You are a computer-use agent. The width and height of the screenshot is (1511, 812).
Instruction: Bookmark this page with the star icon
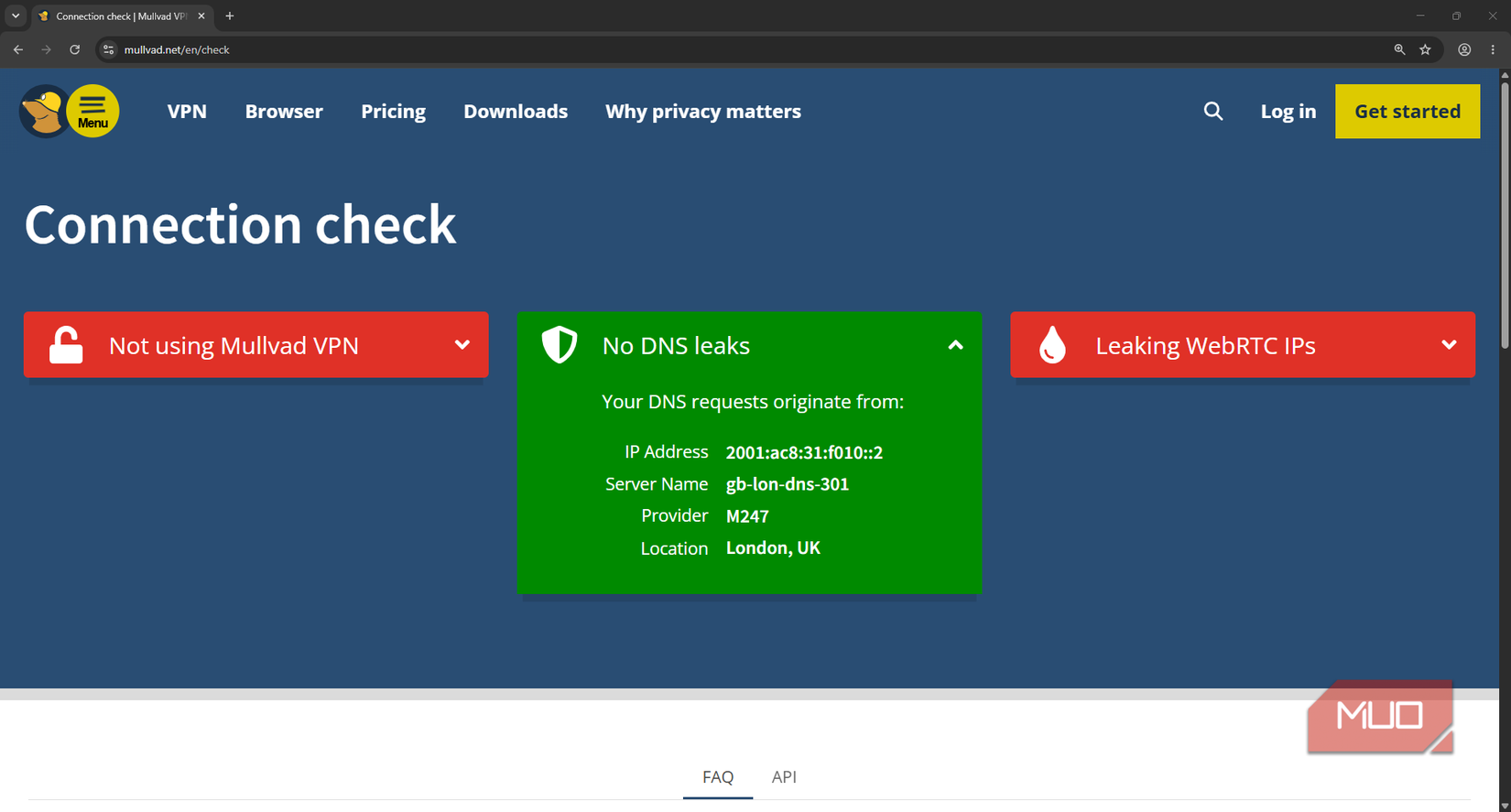point(1425,49)
